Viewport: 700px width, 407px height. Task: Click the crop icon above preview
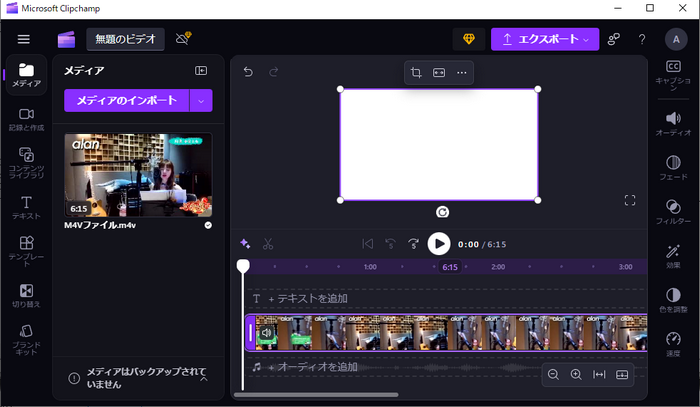coord(416,73)
